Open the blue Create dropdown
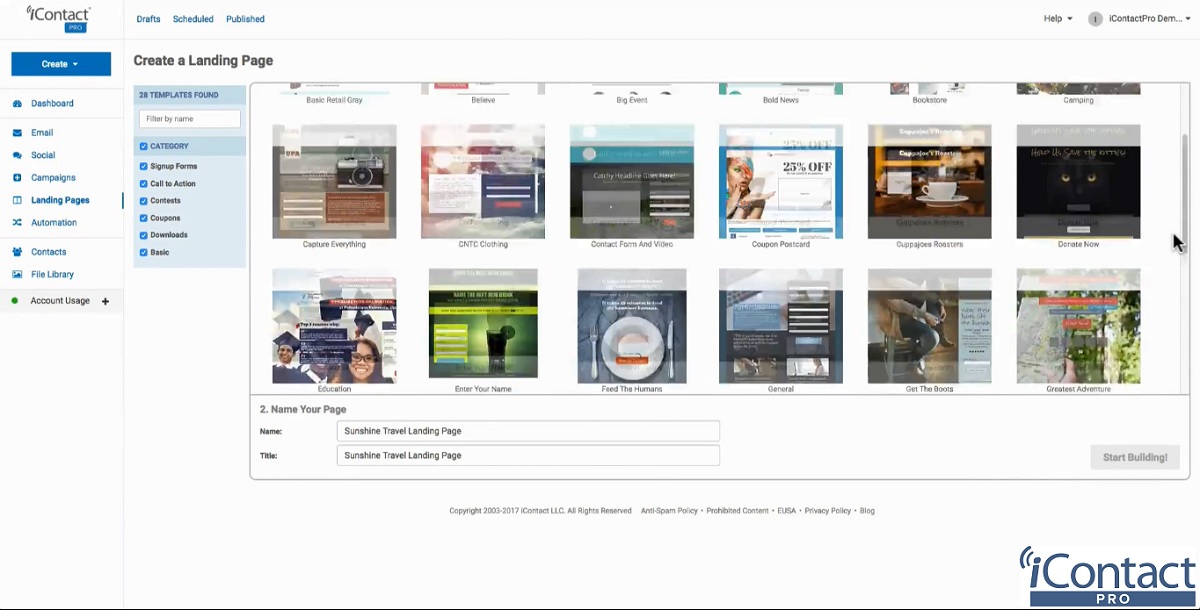The image size is (1200, 610). click(61, 64)
